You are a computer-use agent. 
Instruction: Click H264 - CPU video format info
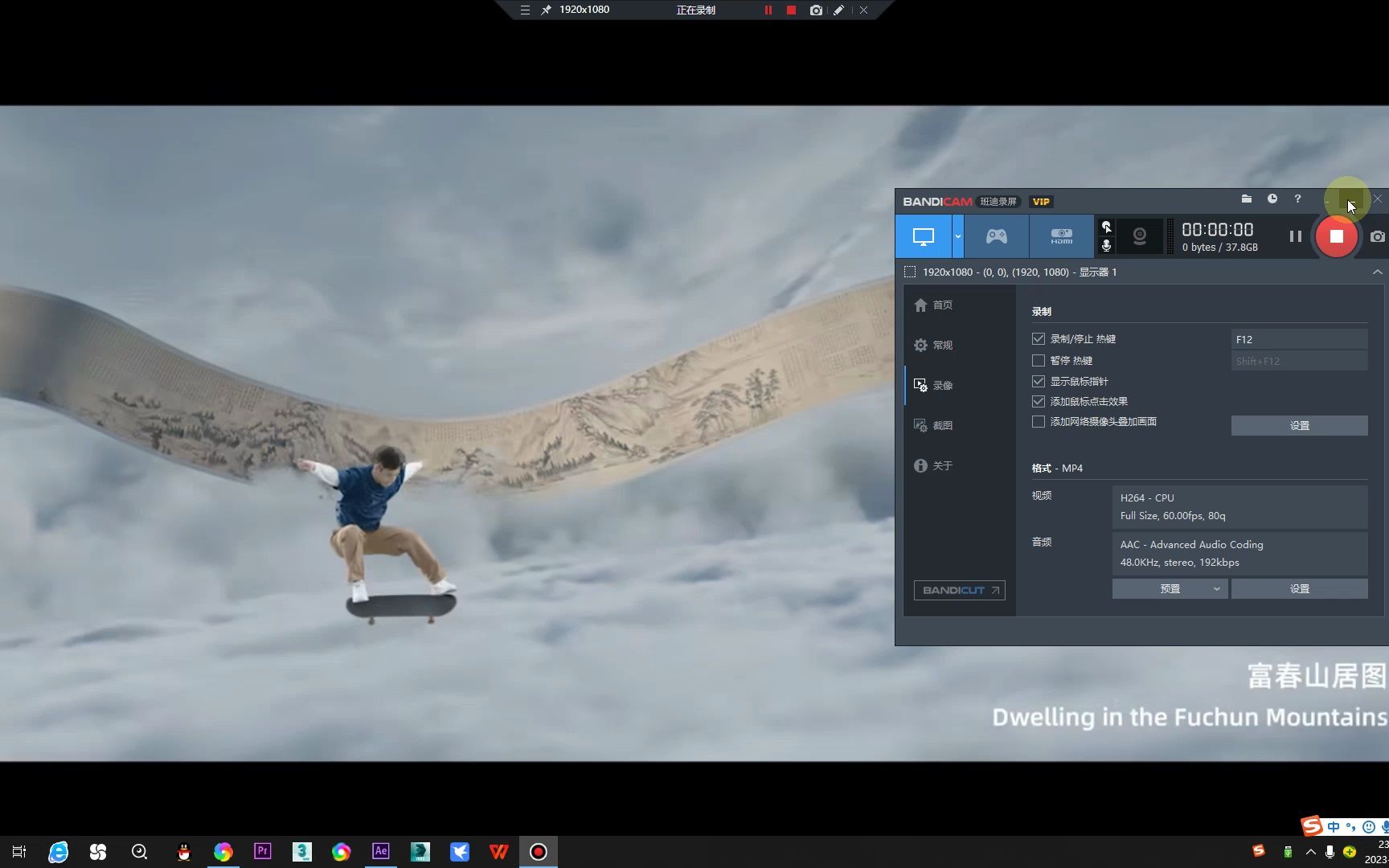click(x=1239, y=507)
